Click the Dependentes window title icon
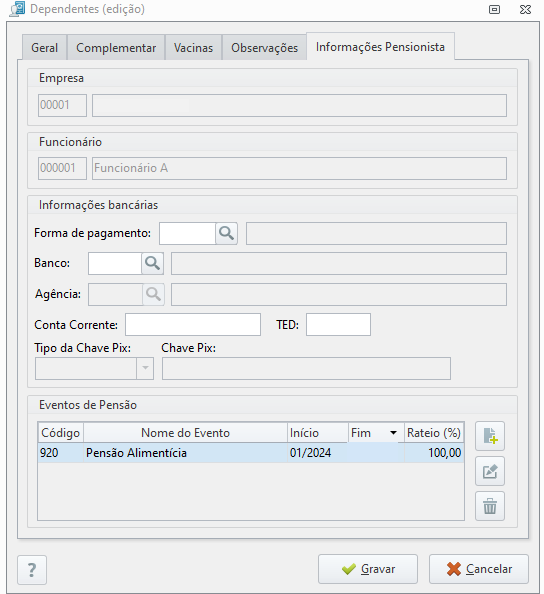This screenshot has width=544, height=594. [17, 9]
